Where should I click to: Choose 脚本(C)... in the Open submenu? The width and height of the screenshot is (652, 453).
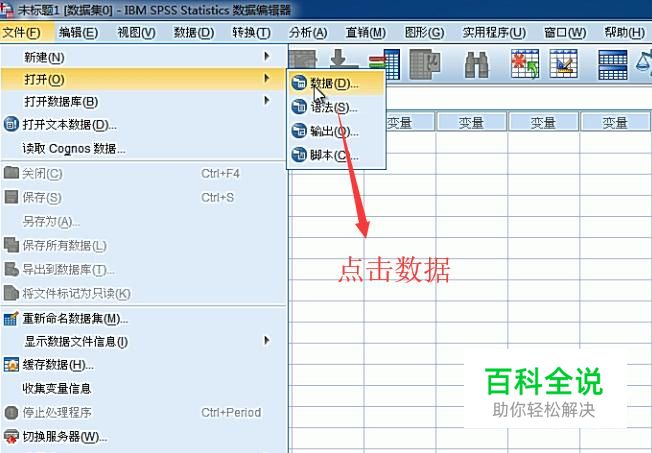point(336,155)
